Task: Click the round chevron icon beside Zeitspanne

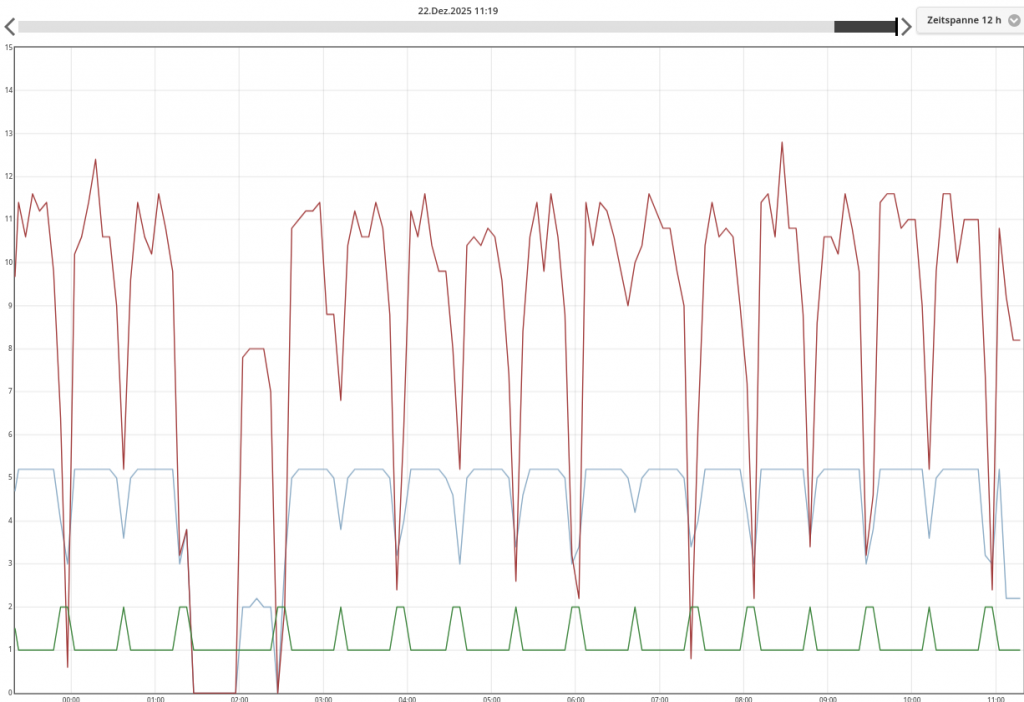Action: [x=1013, y=21]
